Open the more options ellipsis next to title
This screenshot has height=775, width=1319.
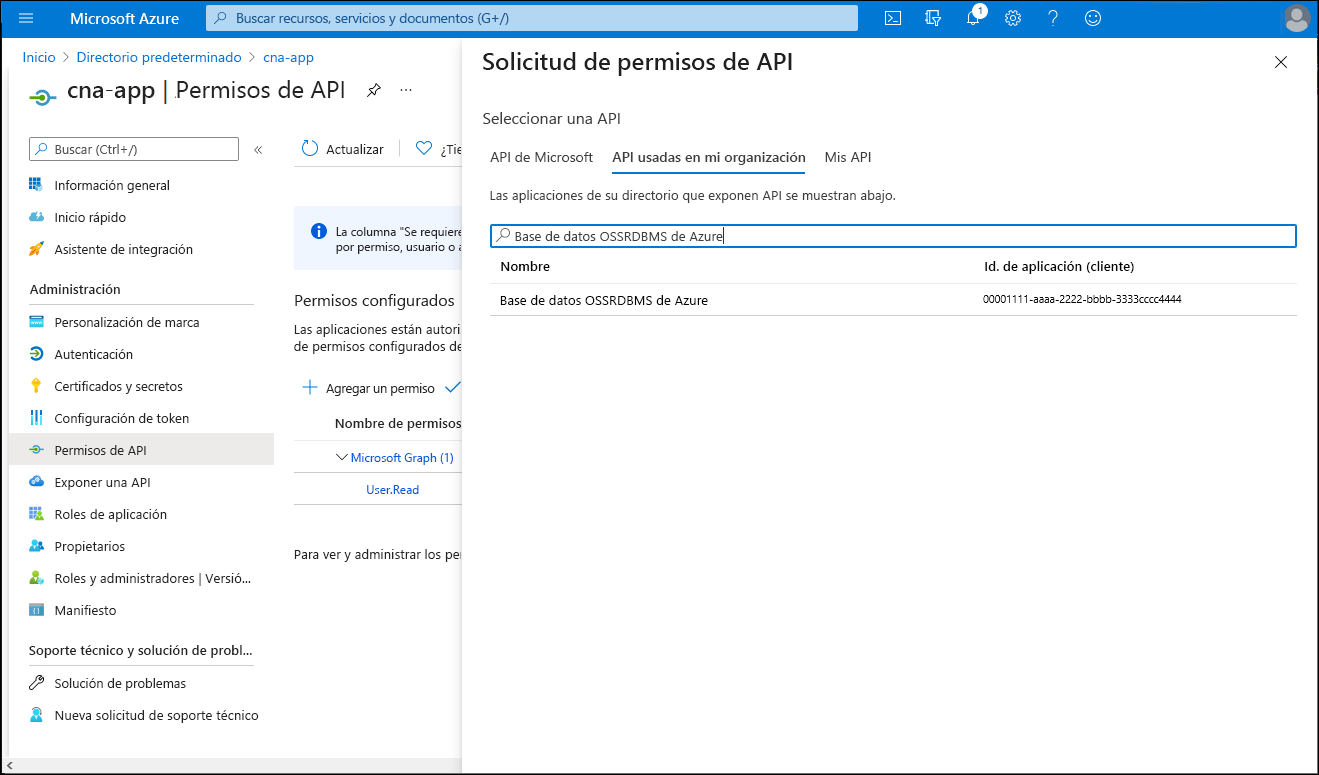406,90
